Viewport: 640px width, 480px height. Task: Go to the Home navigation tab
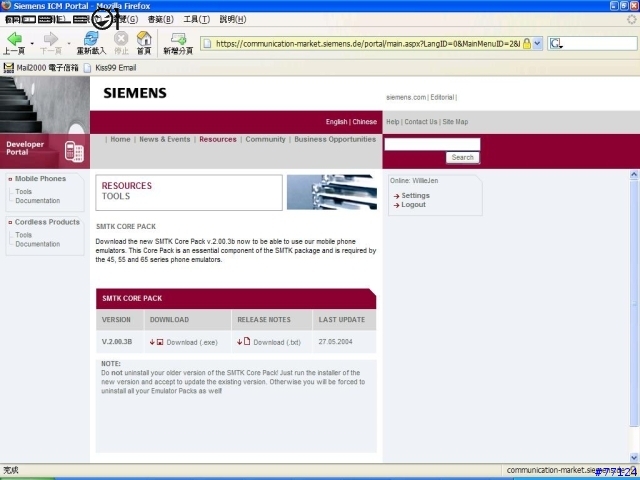pyautogui.click(x=120, y=139)
